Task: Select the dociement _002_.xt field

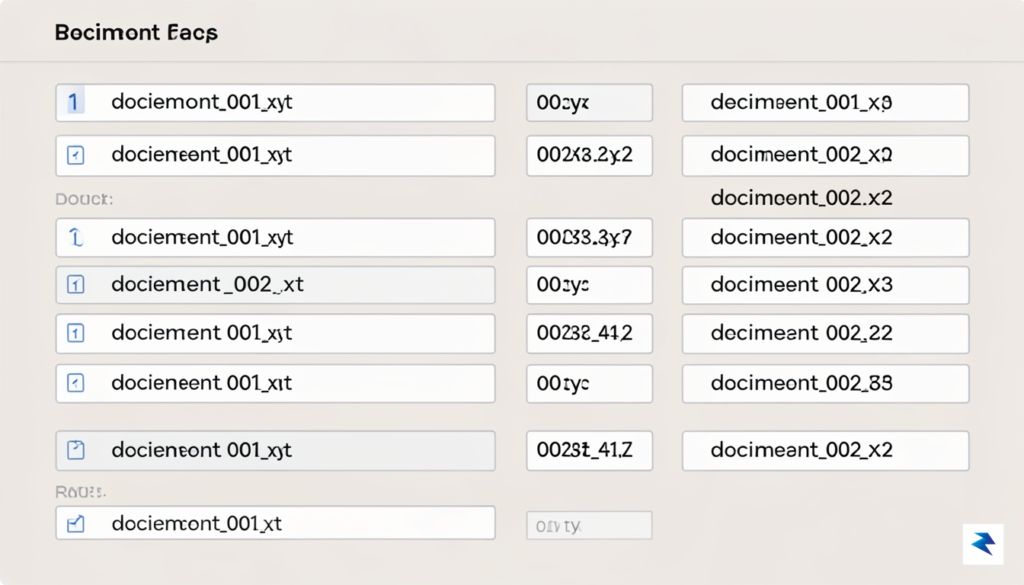Action: 275,285
